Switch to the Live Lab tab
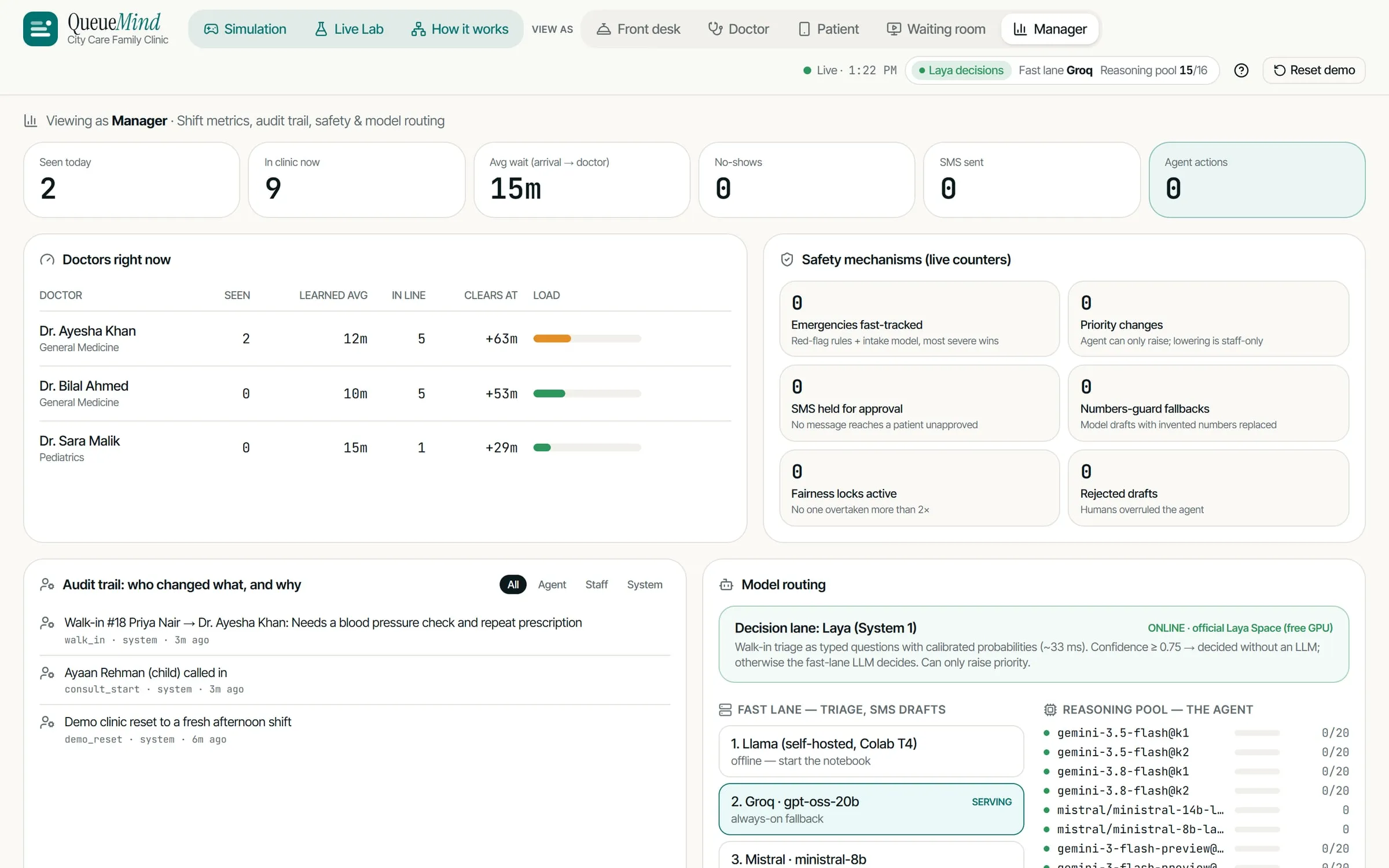Viewport: 1389px width, 868px height. [x=349, y=29]
